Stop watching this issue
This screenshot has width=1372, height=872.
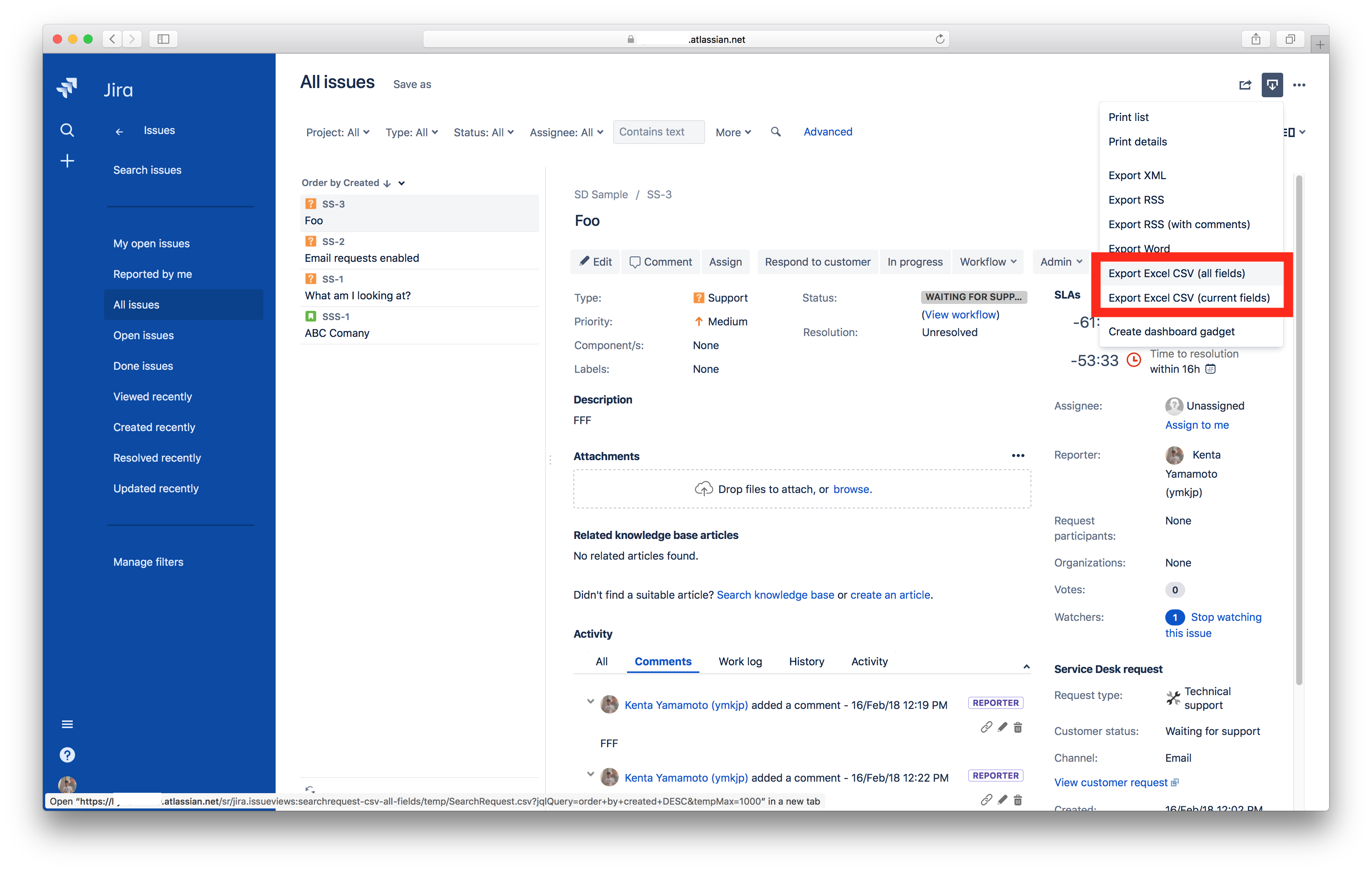(x=1226, y=617)
